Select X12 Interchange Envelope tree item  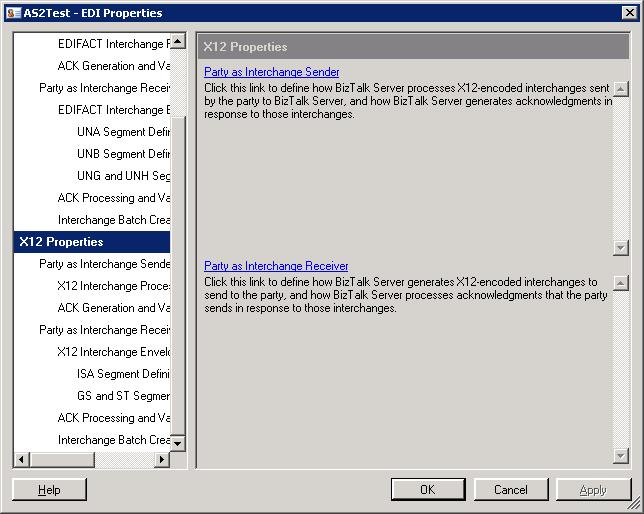pos(114,352)
